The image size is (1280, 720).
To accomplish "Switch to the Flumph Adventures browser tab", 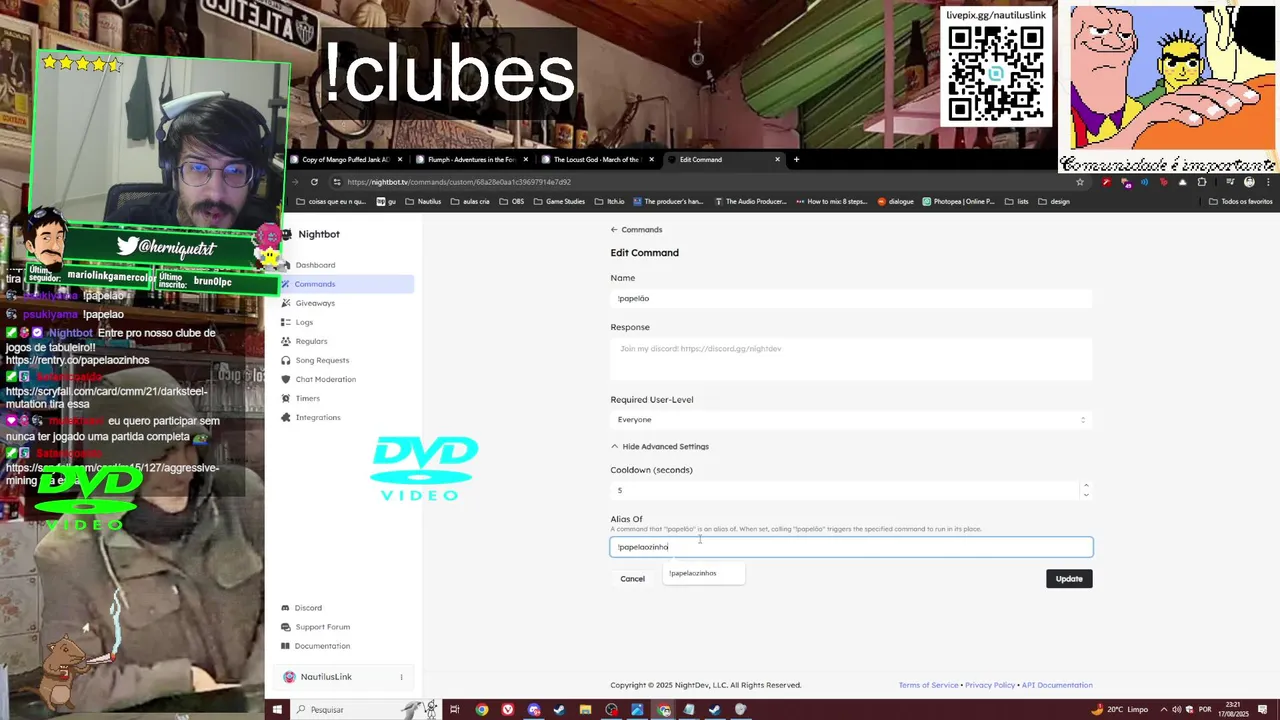I will click(470, 159).
